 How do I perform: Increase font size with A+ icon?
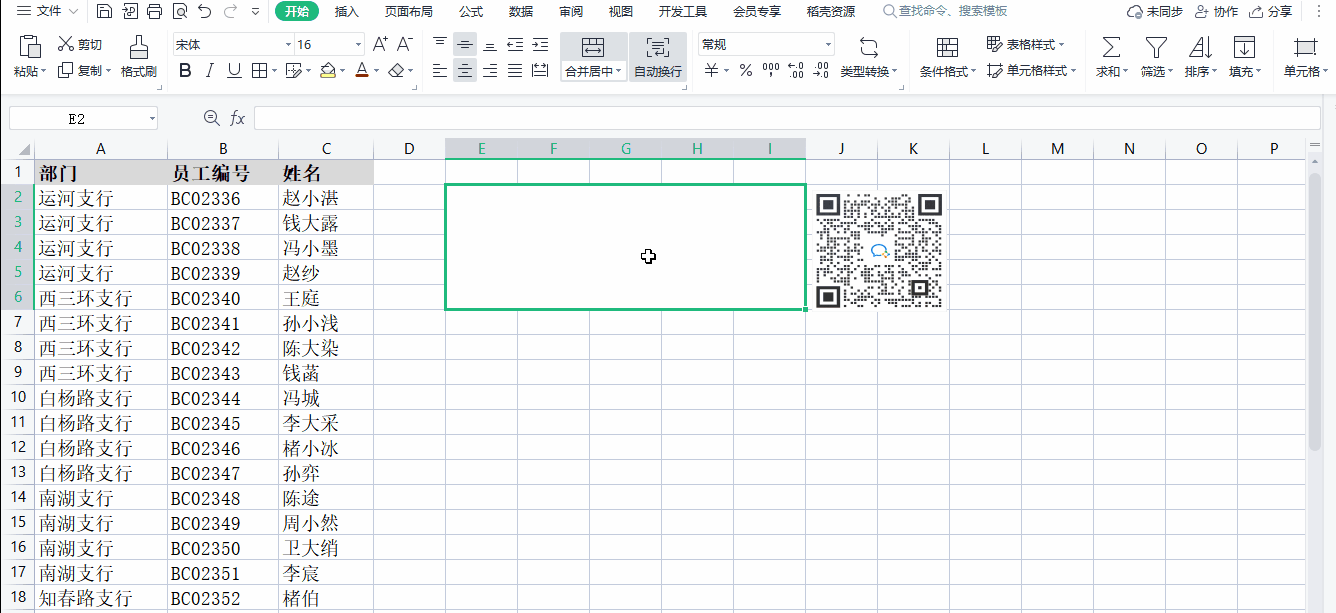tap(380, 44)
